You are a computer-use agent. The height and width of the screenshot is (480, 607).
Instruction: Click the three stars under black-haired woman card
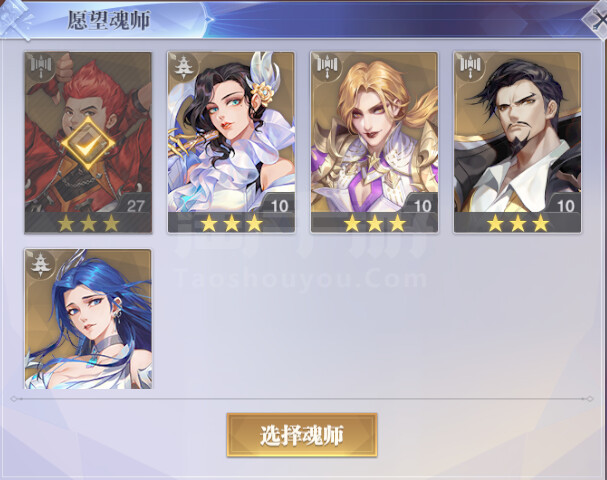point(231,223)
